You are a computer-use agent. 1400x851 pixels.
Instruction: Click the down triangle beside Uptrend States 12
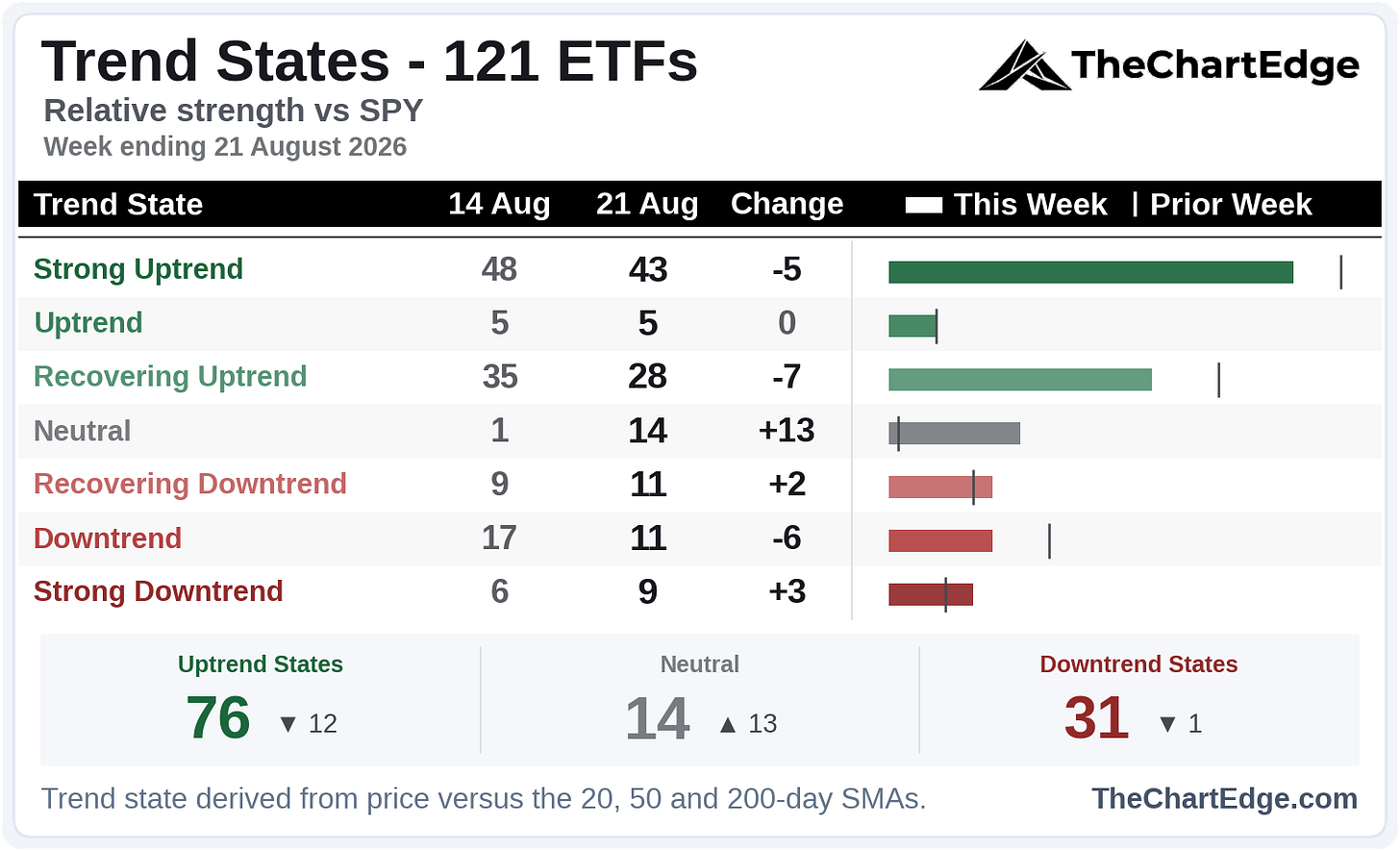tap(287, 724)
